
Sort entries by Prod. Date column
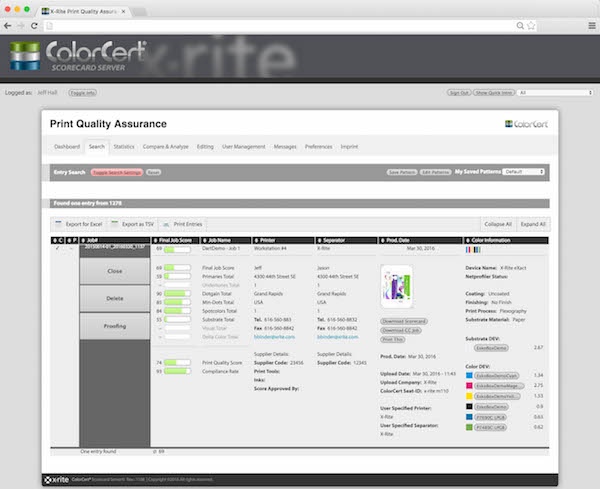(x=421, y=240)
